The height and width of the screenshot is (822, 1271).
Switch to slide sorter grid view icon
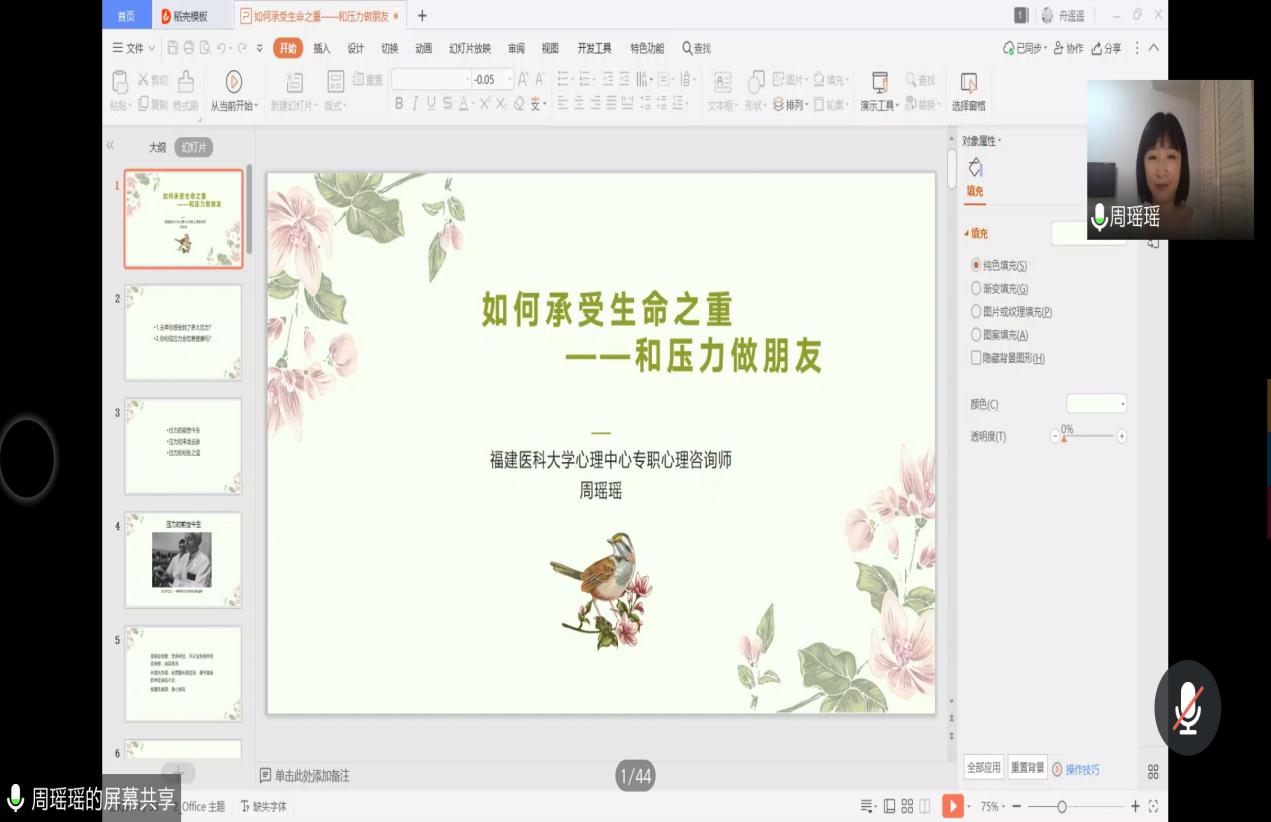[907, 806]
